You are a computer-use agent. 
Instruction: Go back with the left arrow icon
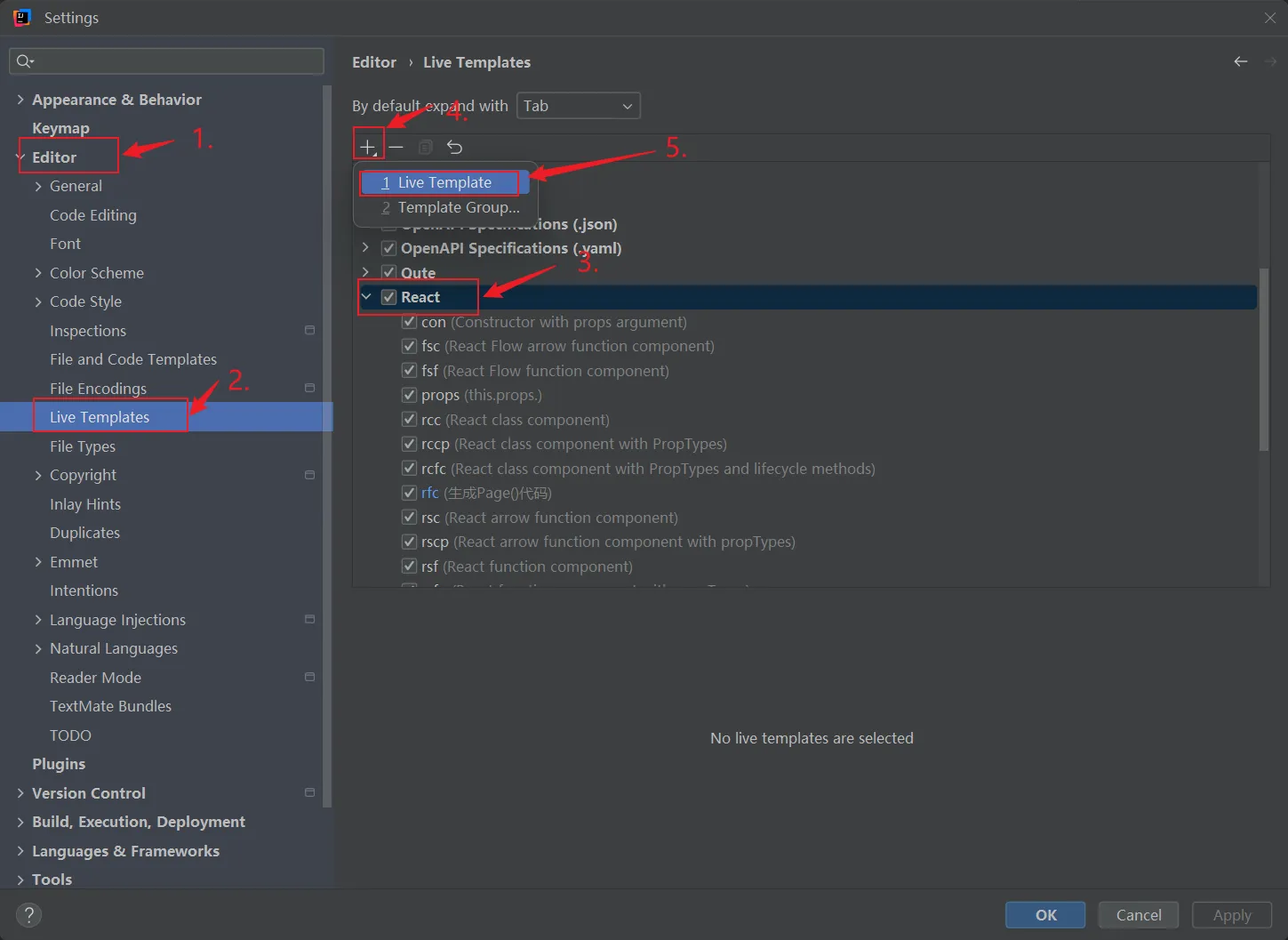(x=1241, y=61)
